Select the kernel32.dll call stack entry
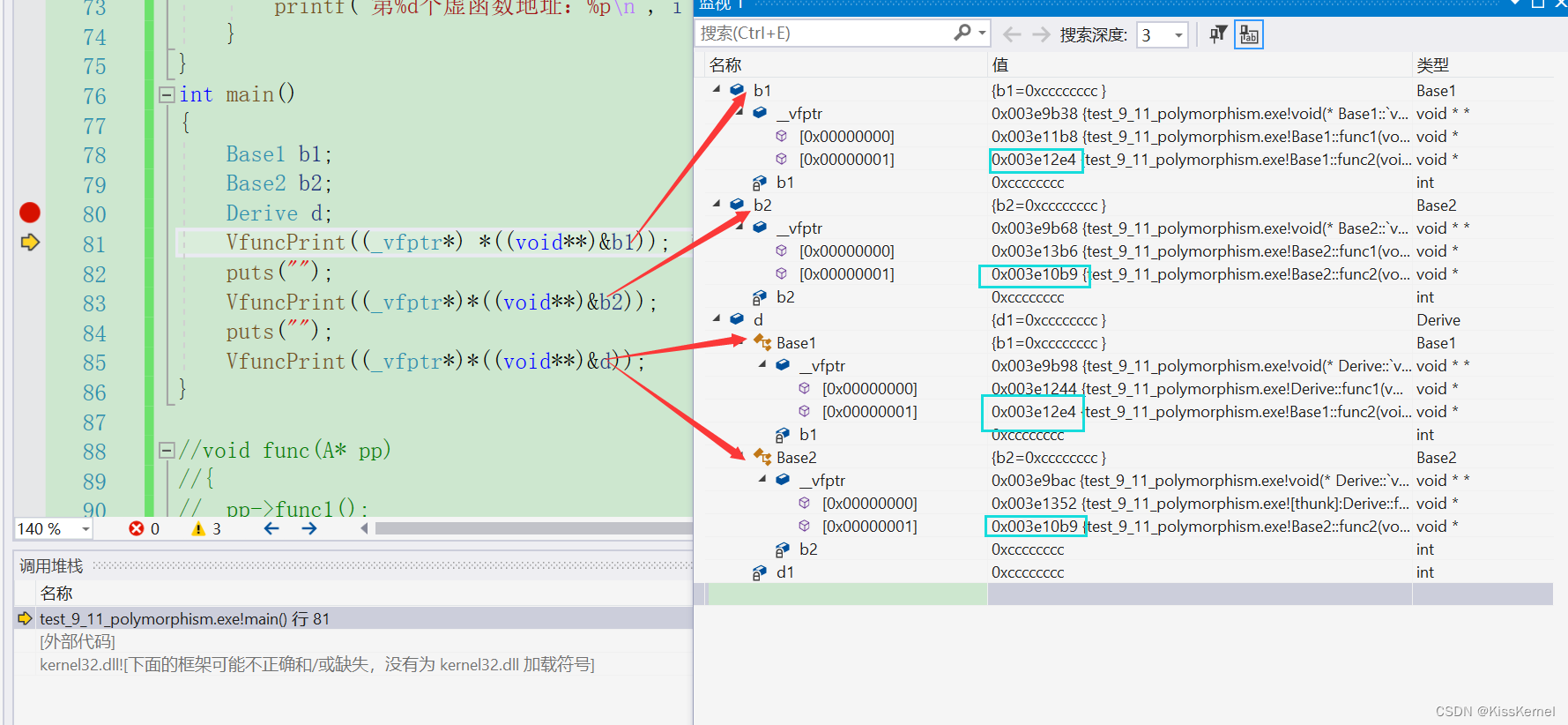 click(x=317, y=664)
